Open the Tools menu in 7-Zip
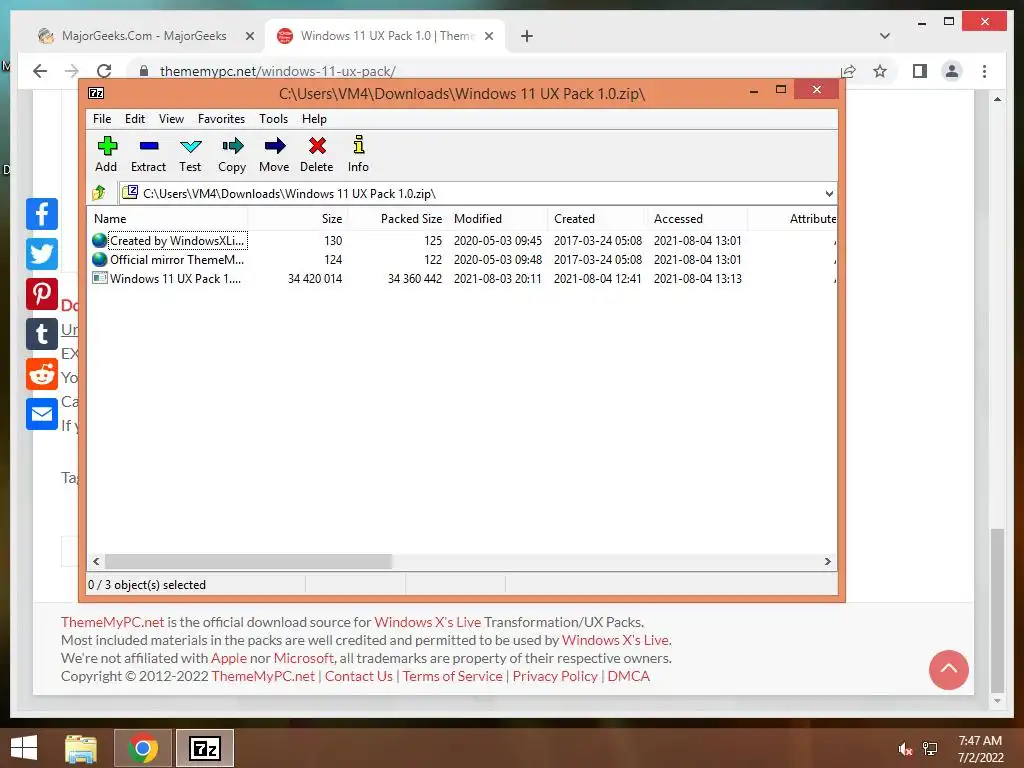1024x768 pixels. point(273,119)
